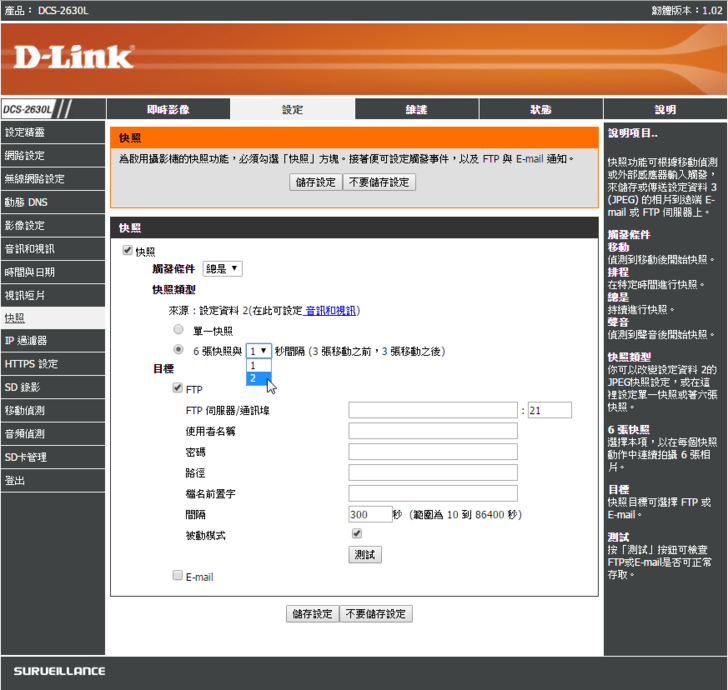Select the 6 張快照 radio button
The height and width of the screenshot is (690, 728).
[178, 350]
